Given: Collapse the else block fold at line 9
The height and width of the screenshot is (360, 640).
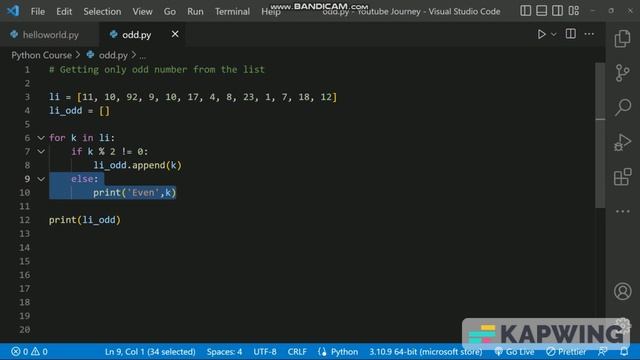Looking at the screenshot, I should coord(41,179).
